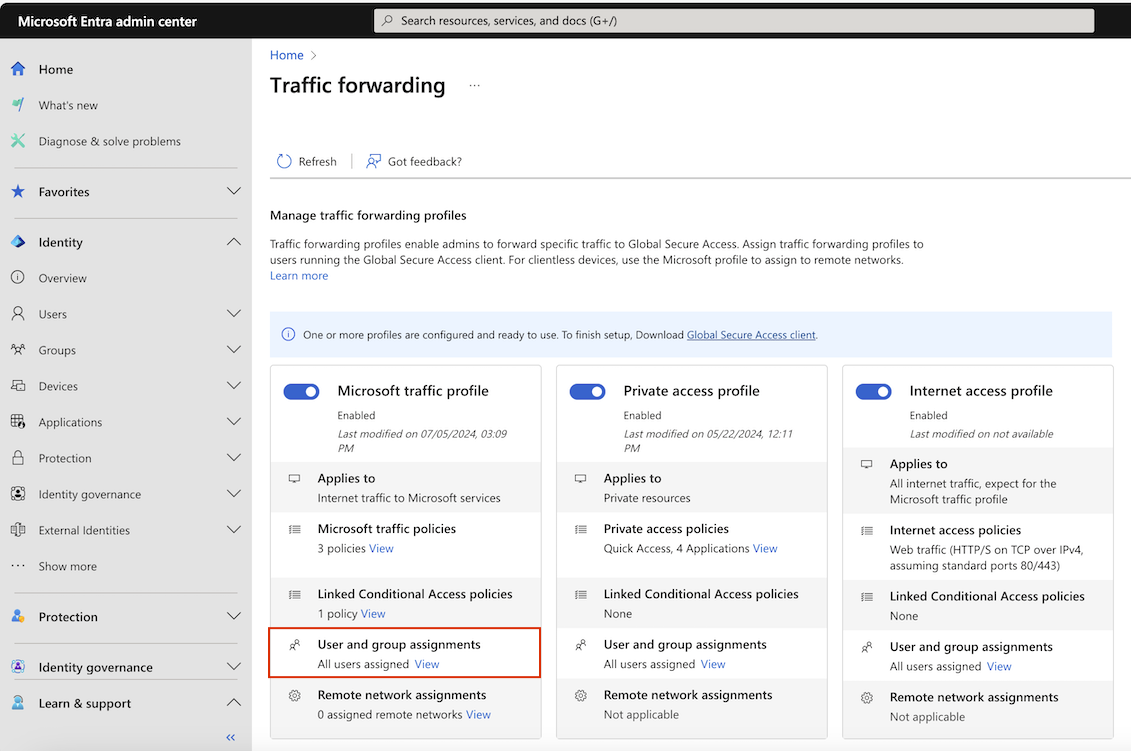The height and width of the screenshot is (751, 1131).
Task: Collapse the Identity section
Action: pyautogui.click(x=233, y=241)
